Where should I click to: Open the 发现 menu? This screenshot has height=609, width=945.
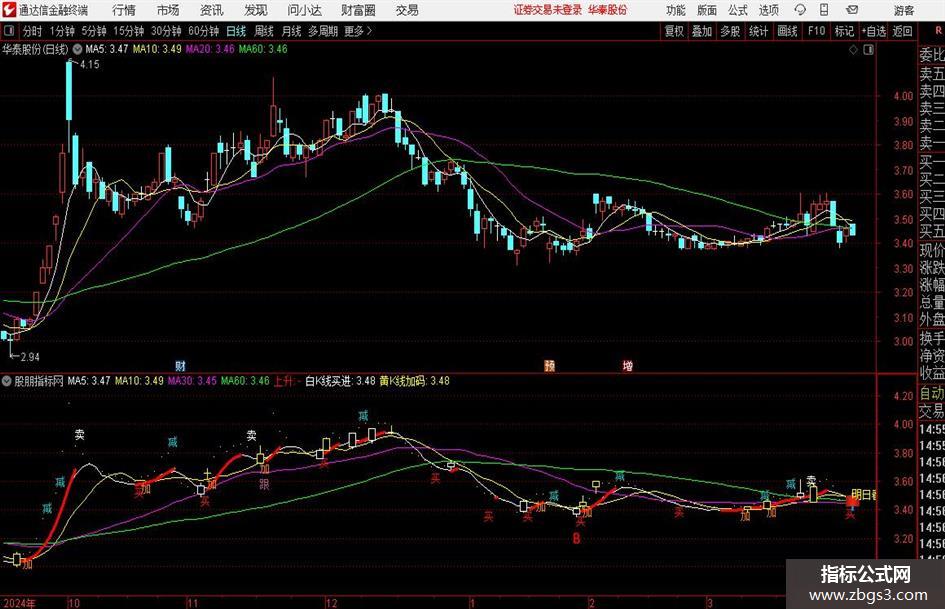[x=256, y=10]
